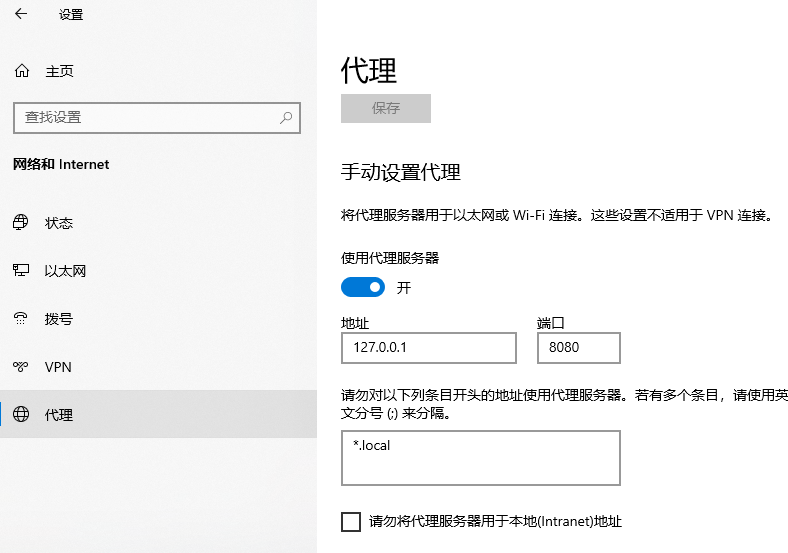This screenshot has width=788, height=553.
Task: Focus the 查找设置 search box
Action: coord(145,117)
